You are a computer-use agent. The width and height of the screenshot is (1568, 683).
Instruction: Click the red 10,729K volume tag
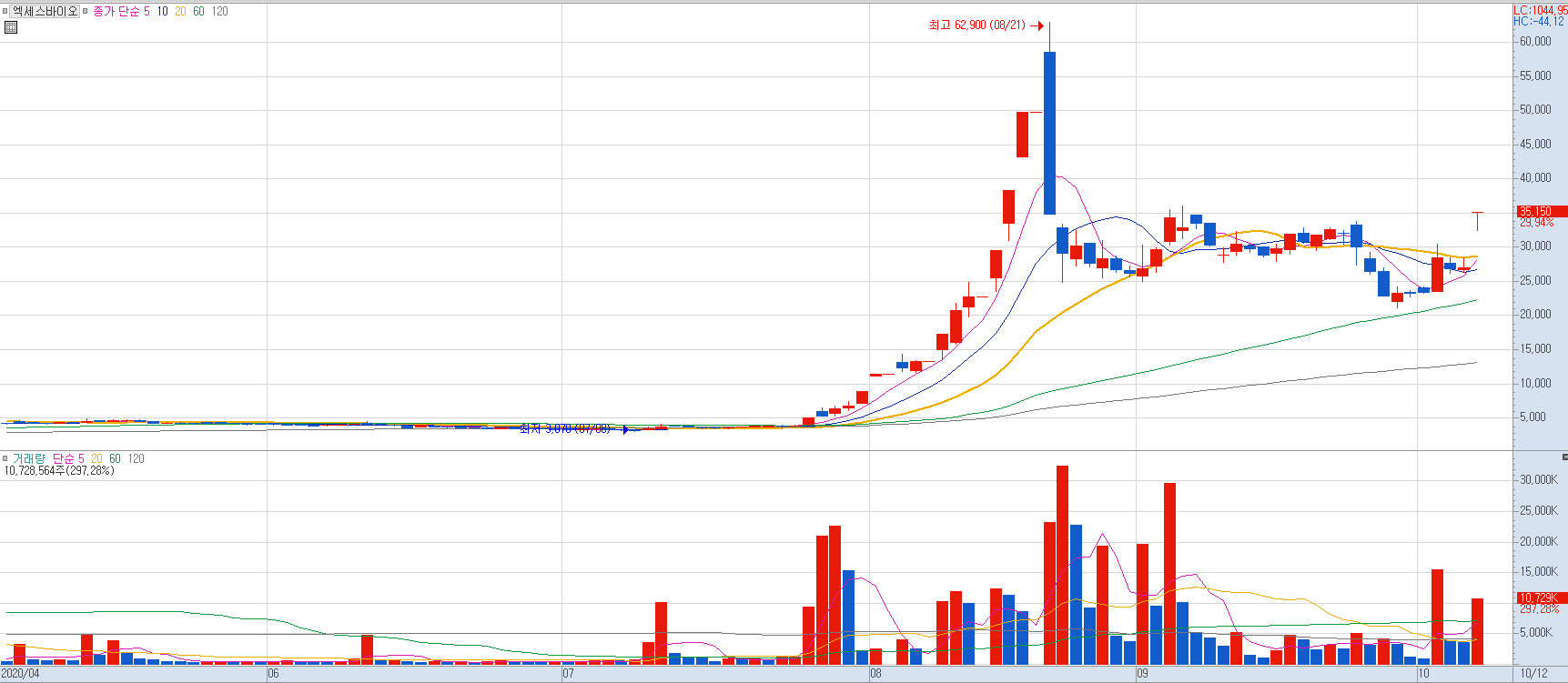point(1541,598)
